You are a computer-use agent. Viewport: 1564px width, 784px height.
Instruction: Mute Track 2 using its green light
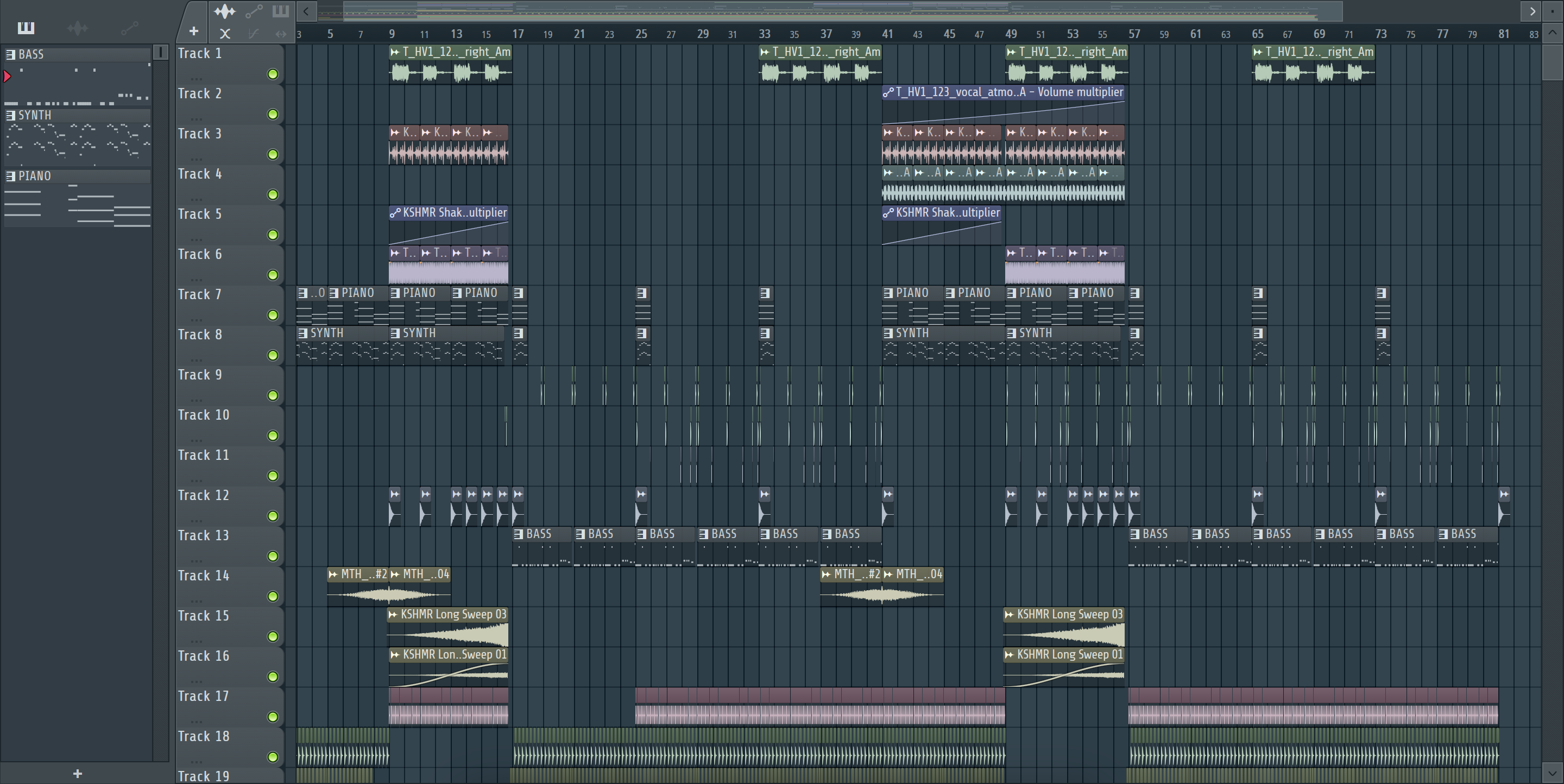273,114
